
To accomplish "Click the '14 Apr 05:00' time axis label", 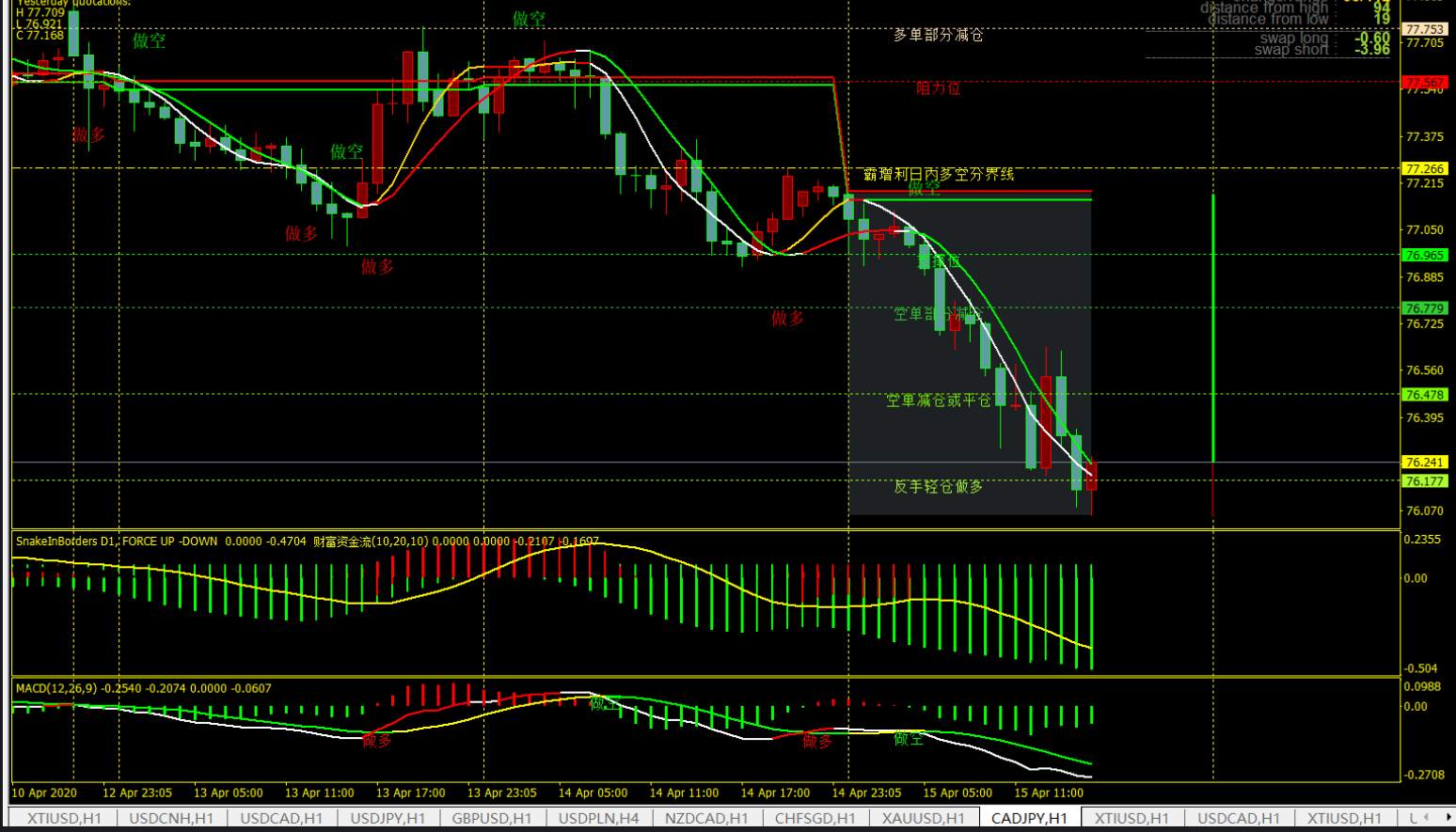I will pos(593,793).
